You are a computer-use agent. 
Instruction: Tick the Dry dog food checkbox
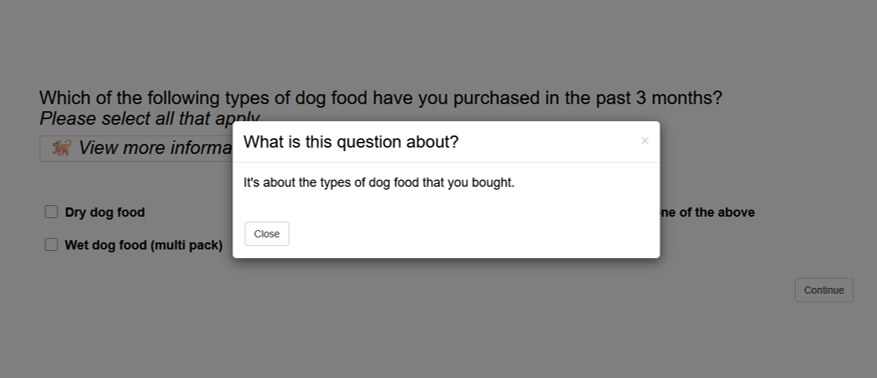click(51, 212)
